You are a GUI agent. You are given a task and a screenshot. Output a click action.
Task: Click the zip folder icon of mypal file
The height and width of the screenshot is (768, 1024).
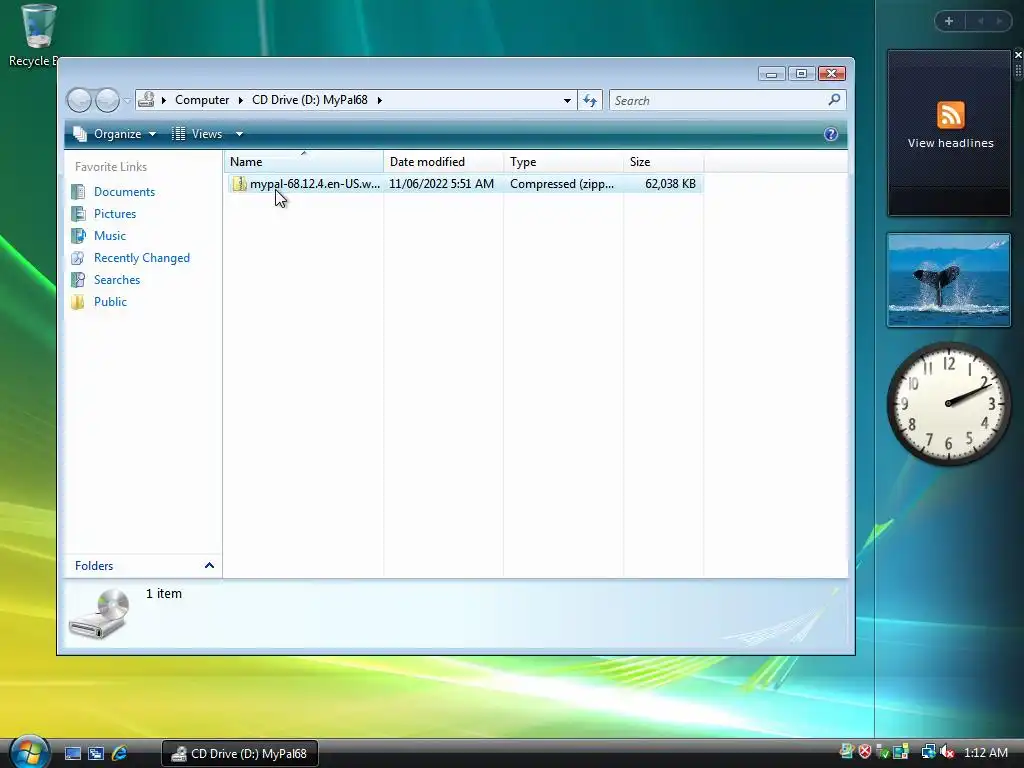pyautogui.click(x=240, y=184)
